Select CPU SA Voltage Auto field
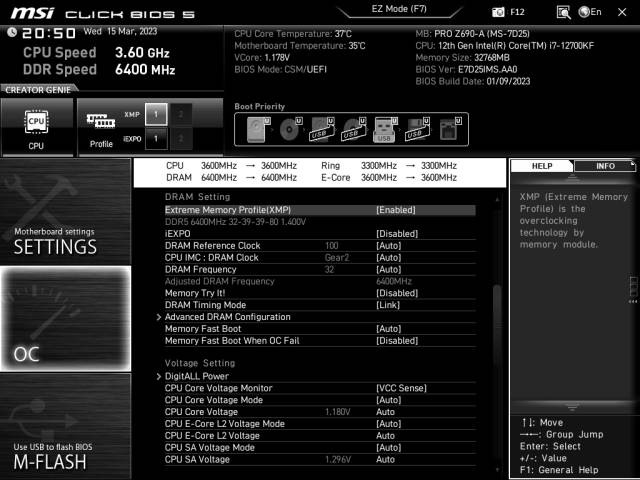The image size is (640, 480). click(x=385, y=459)
